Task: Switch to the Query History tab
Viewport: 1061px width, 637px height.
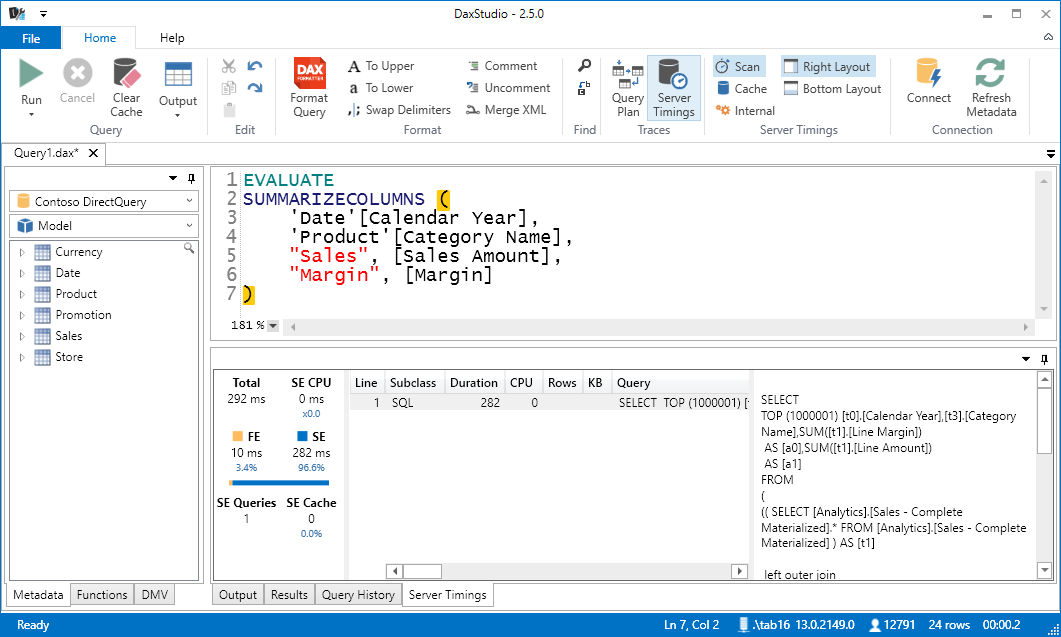Action: [358, 594]
